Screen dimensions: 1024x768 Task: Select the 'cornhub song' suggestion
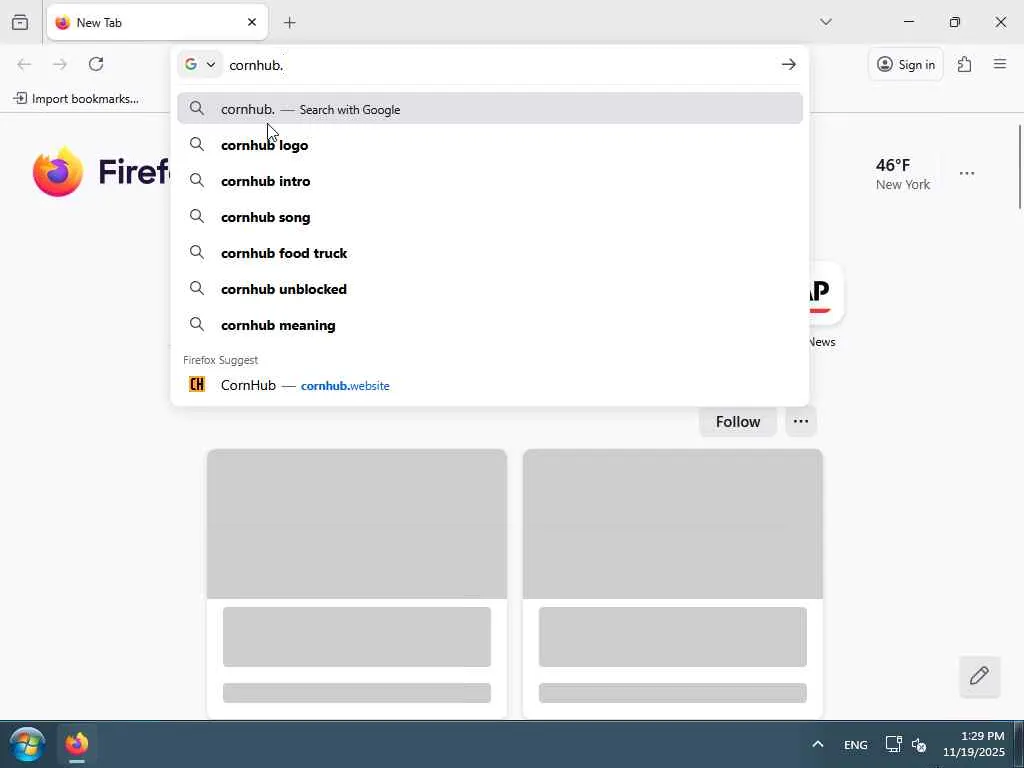click(490, 217)
